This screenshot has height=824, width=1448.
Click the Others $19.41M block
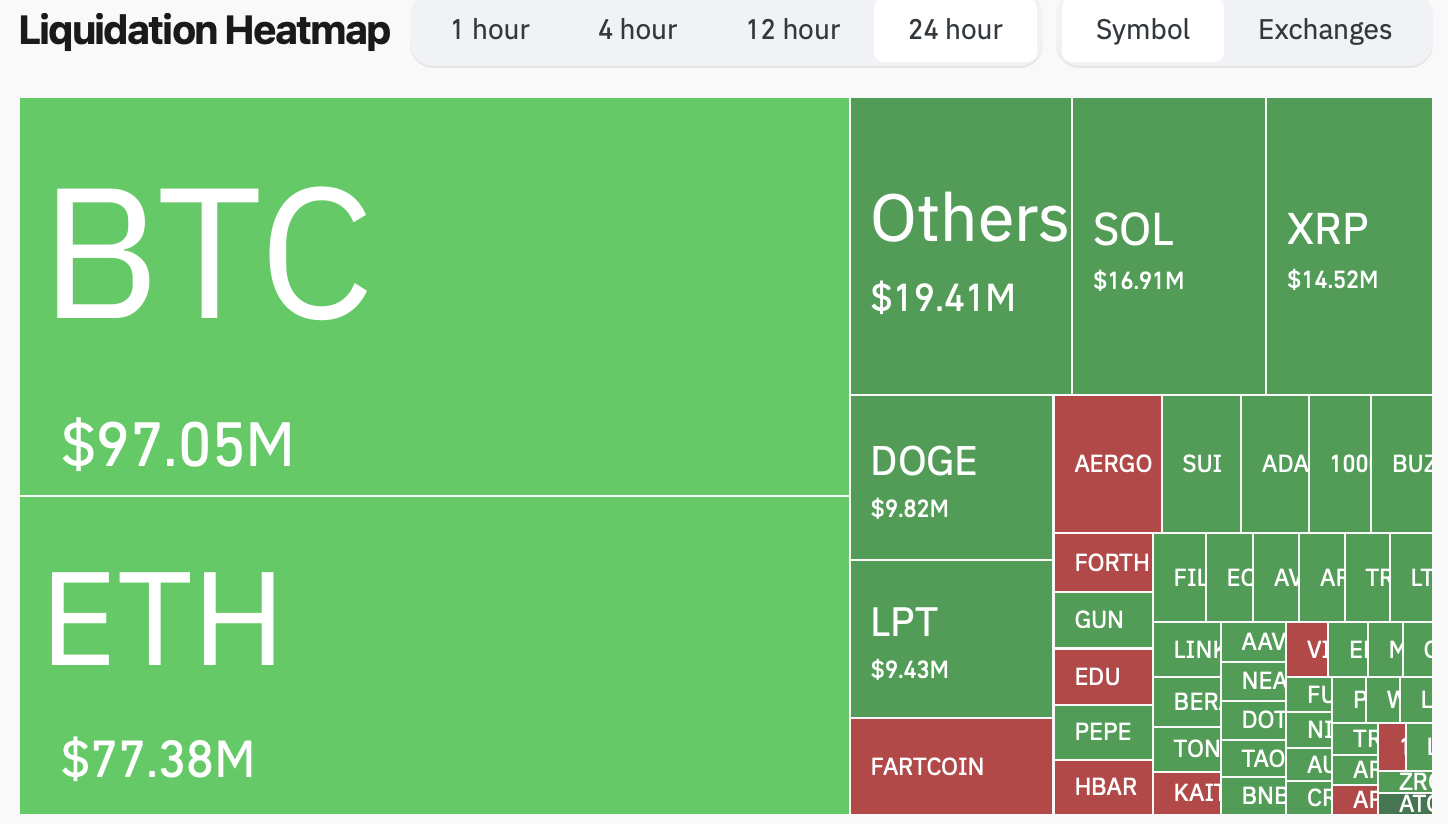point(960,246)
